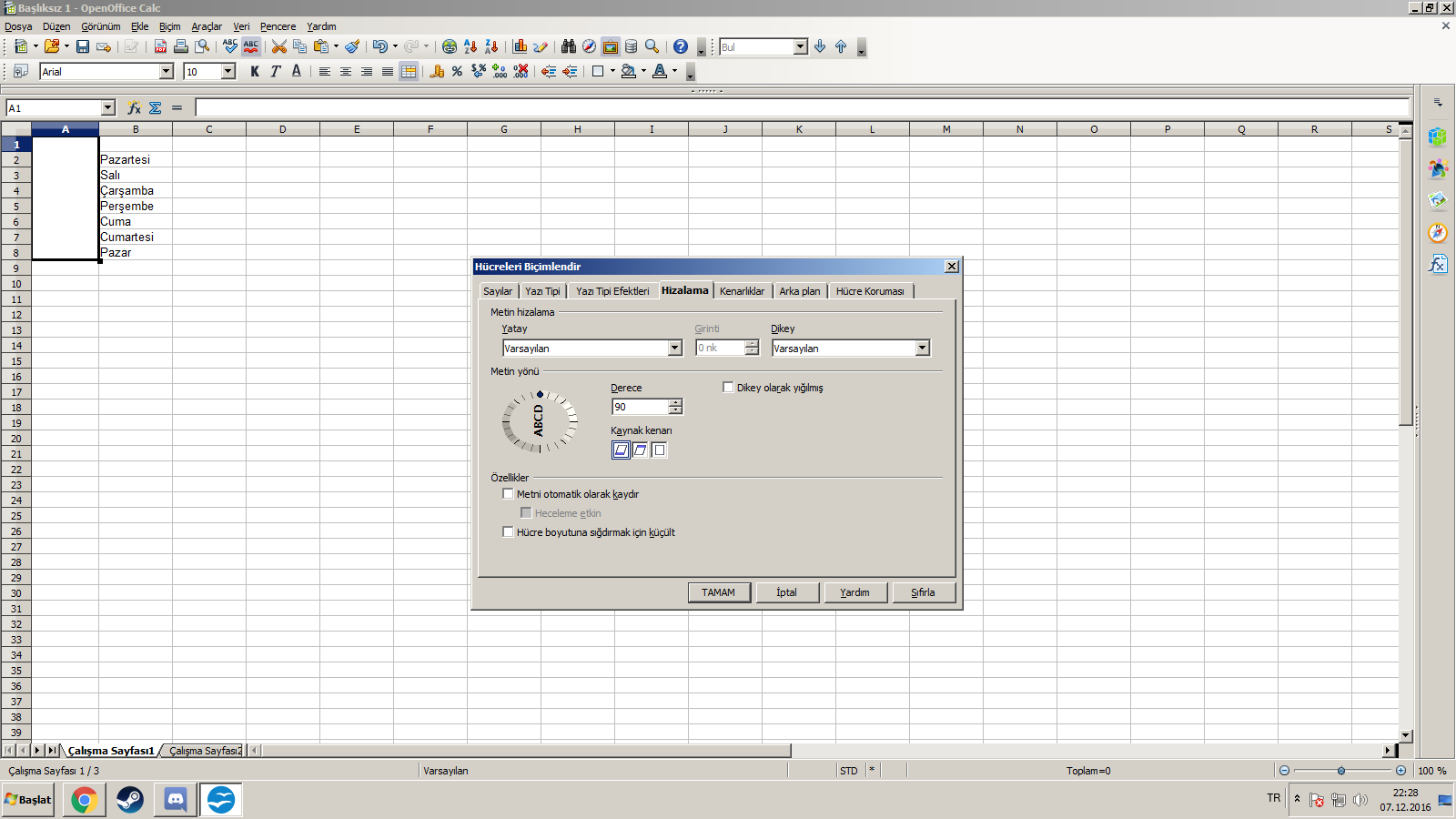Click the Sort Ascending icon
This screenshot has height=819, width=1456.
click(x=470, y=46)
